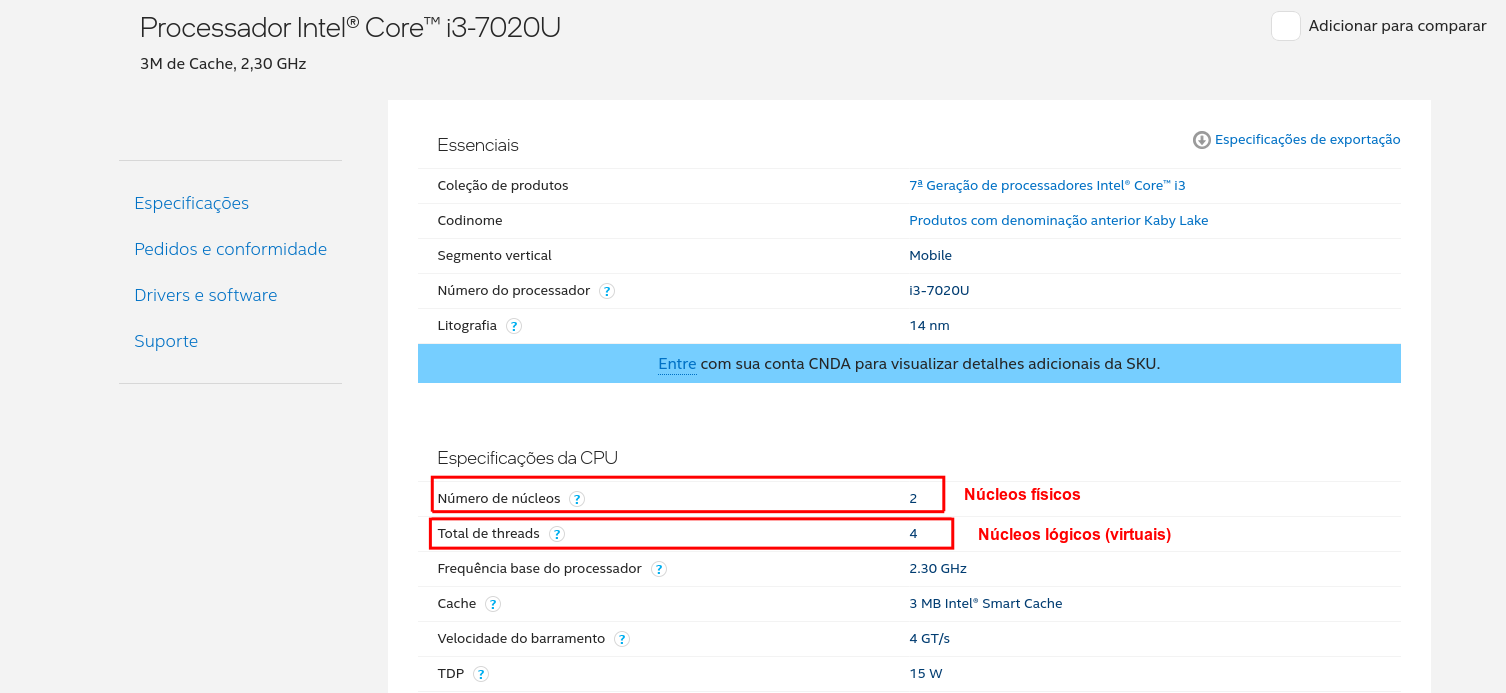Show the Cache help tooltip
The height and width of the screenshot is (693, 1506).
point(493,604)
